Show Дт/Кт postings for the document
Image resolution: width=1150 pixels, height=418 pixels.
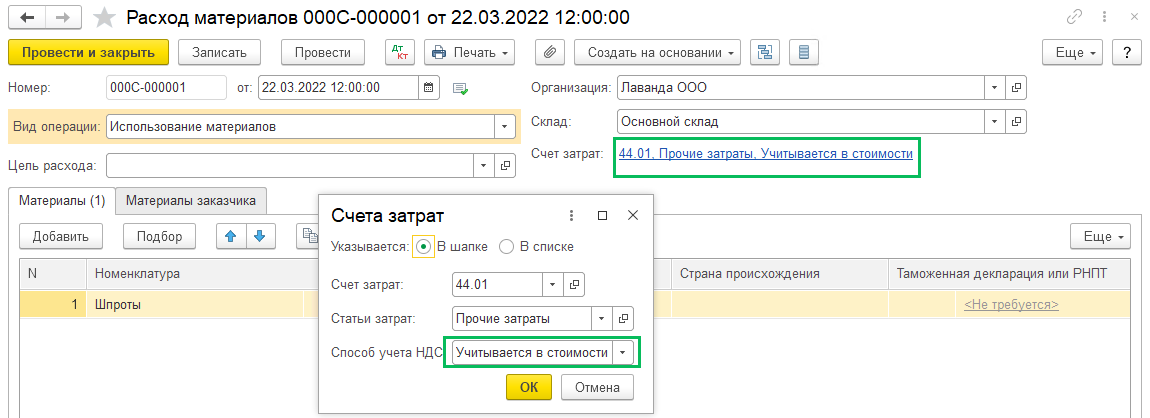tap(400, 52)
